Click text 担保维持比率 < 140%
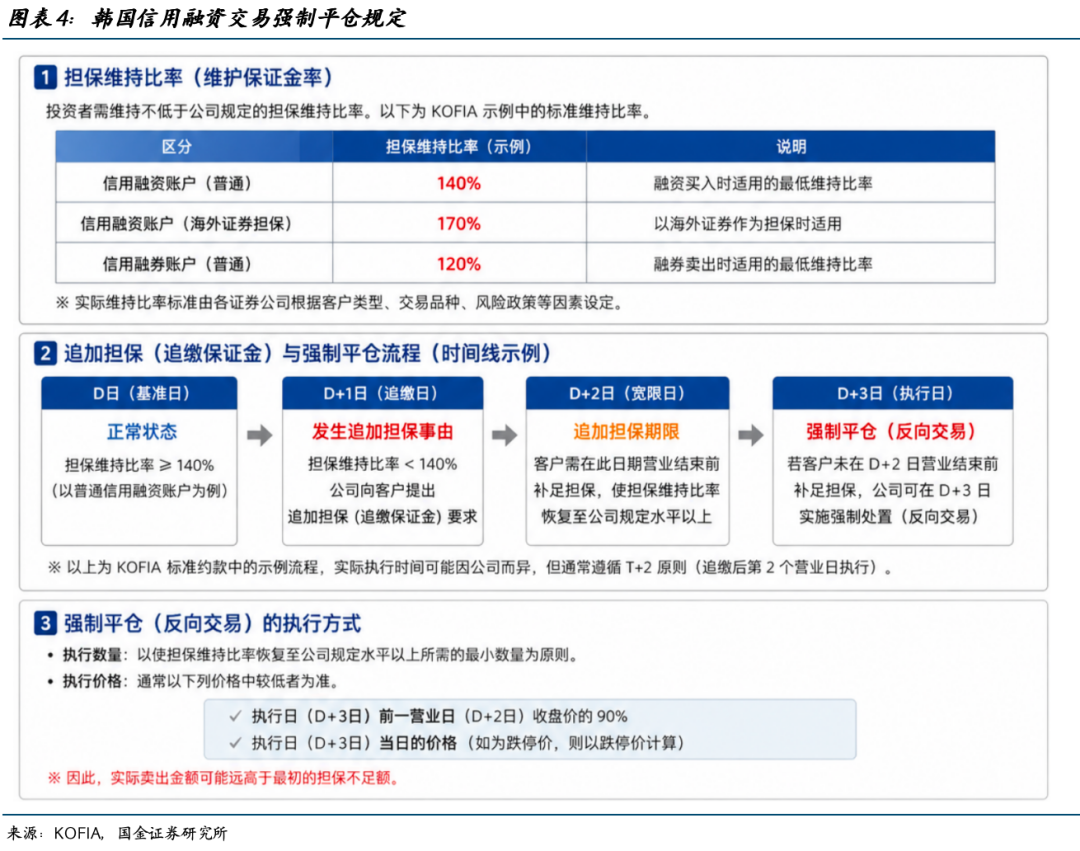This screenshot has height=851, width=1080. coord(382,464)
